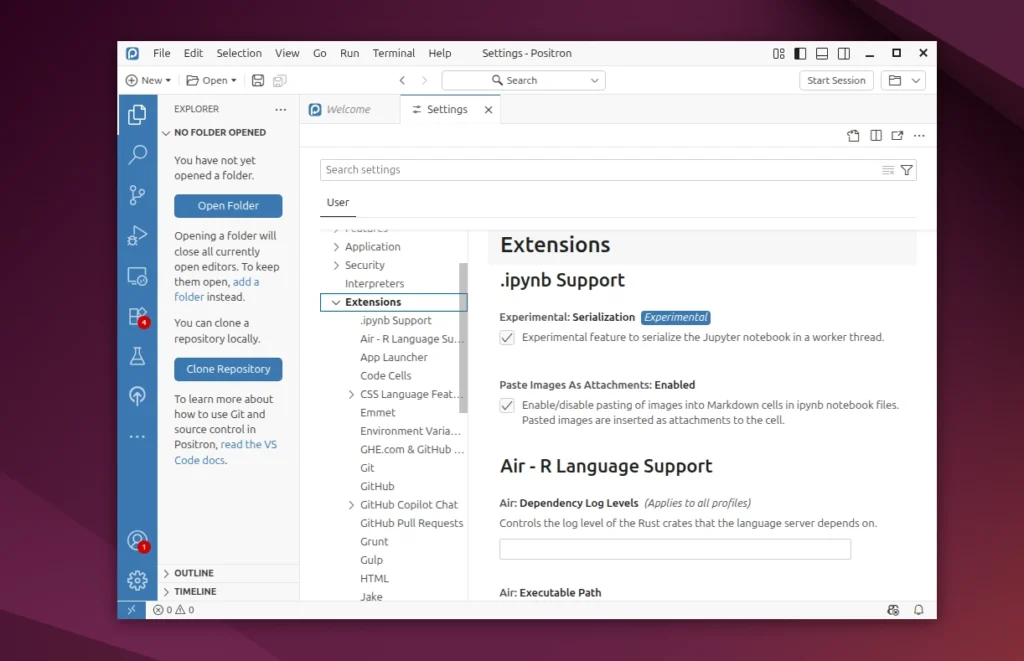Click the notifications bell in status bar
The height and width of the screenshot is (661, 1024).
coord(918,610)
